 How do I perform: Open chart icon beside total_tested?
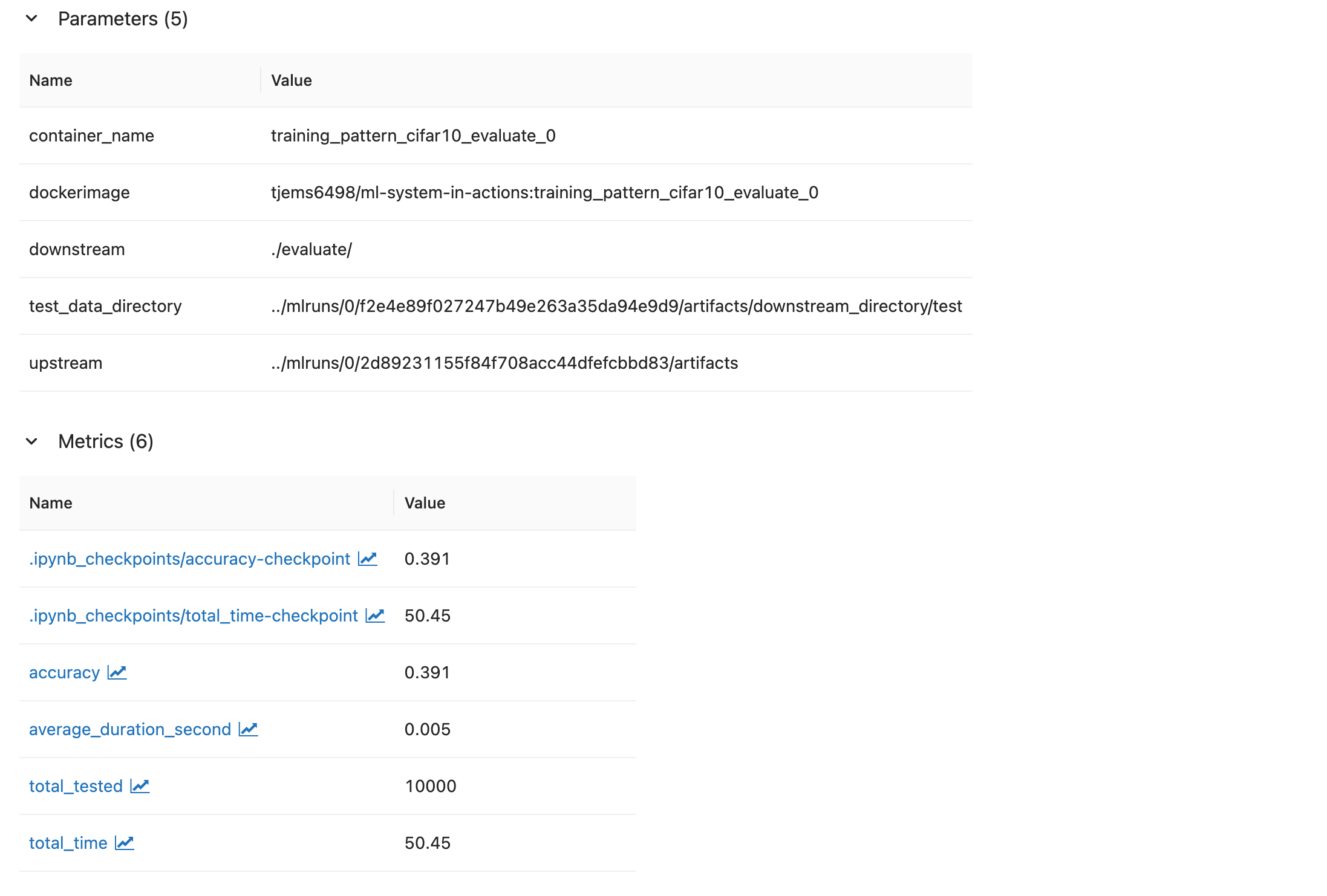[140, 786]
